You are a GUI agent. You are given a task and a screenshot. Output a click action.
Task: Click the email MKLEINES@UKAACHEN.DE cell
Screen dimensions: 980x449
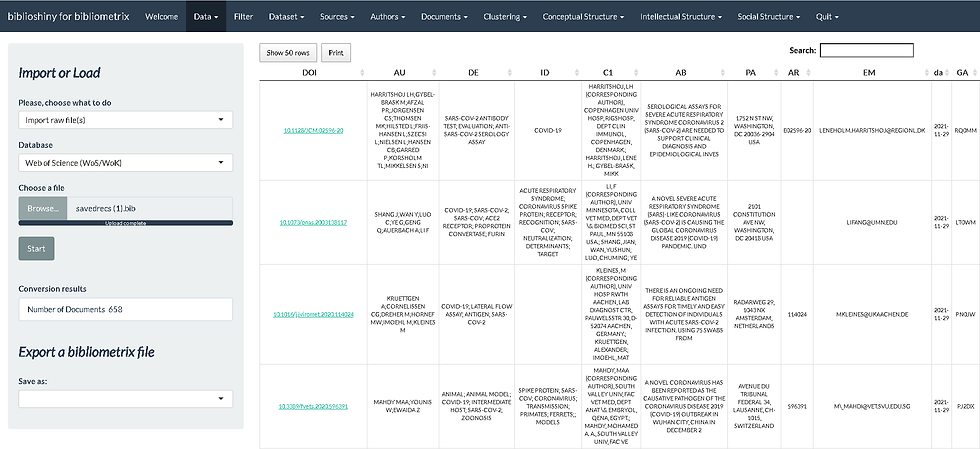coord(872,314)
